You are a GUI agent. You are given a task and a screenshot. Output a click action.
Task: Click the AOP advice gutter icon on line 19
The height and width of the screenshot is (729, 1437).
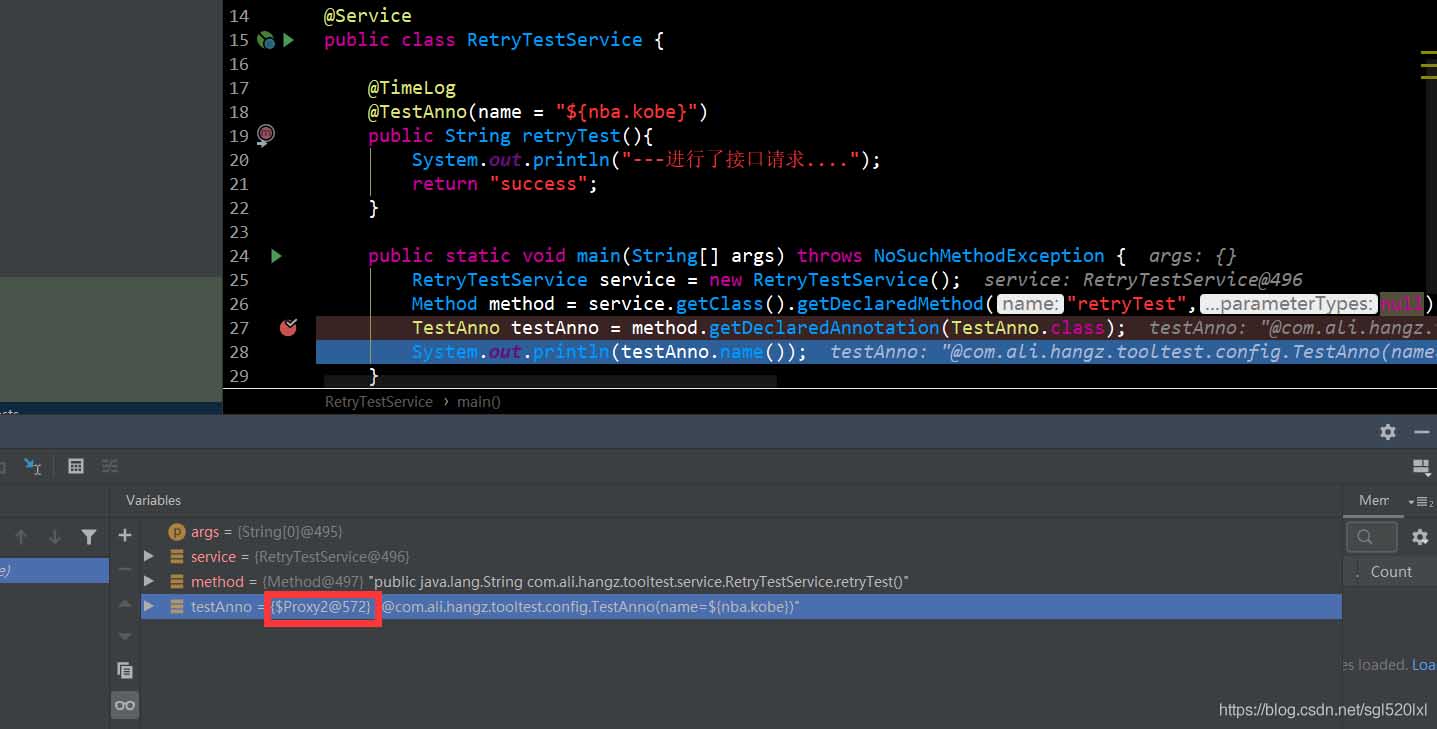pyautogui.click(x=265, y=134)
